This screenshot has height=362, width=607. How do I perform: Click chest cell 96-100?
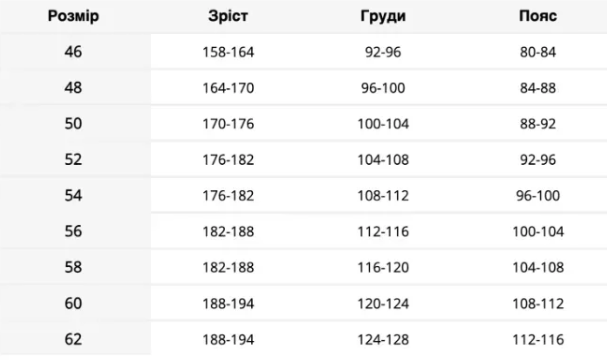[x=383, y=88]
